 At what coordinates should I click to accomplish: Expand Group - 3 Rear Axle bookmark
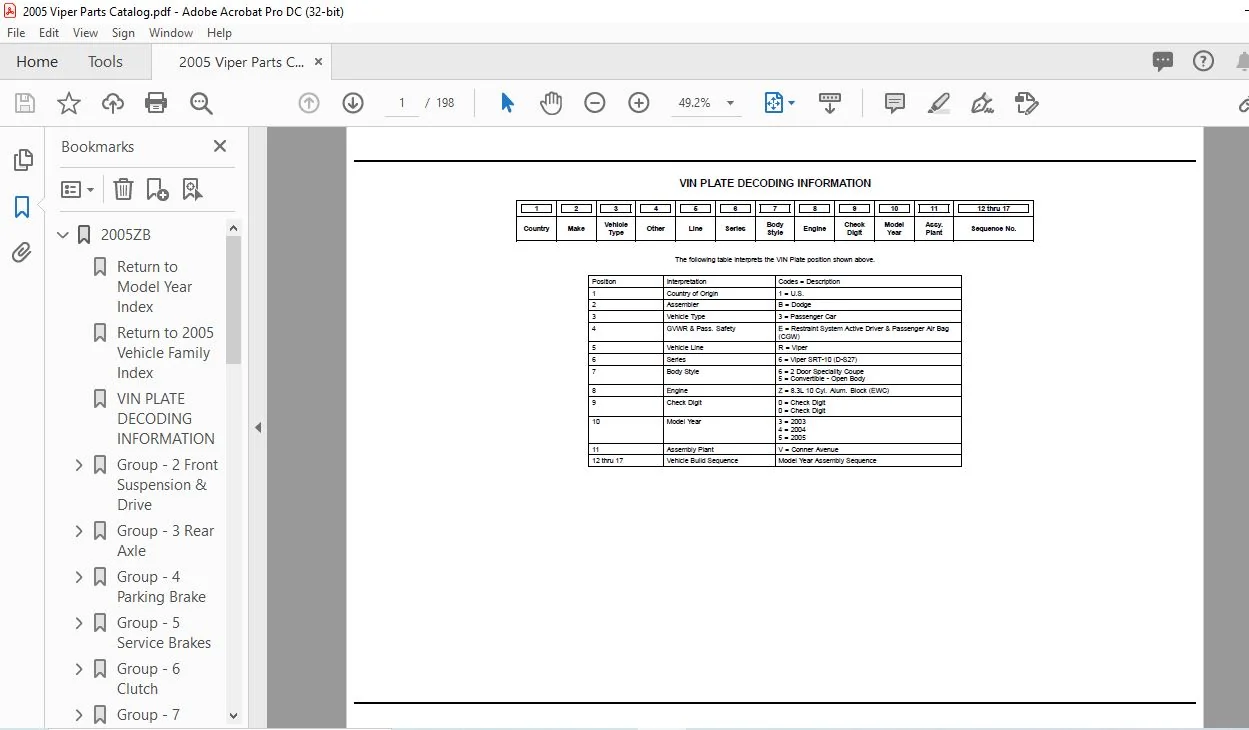[x=79, y=531]
